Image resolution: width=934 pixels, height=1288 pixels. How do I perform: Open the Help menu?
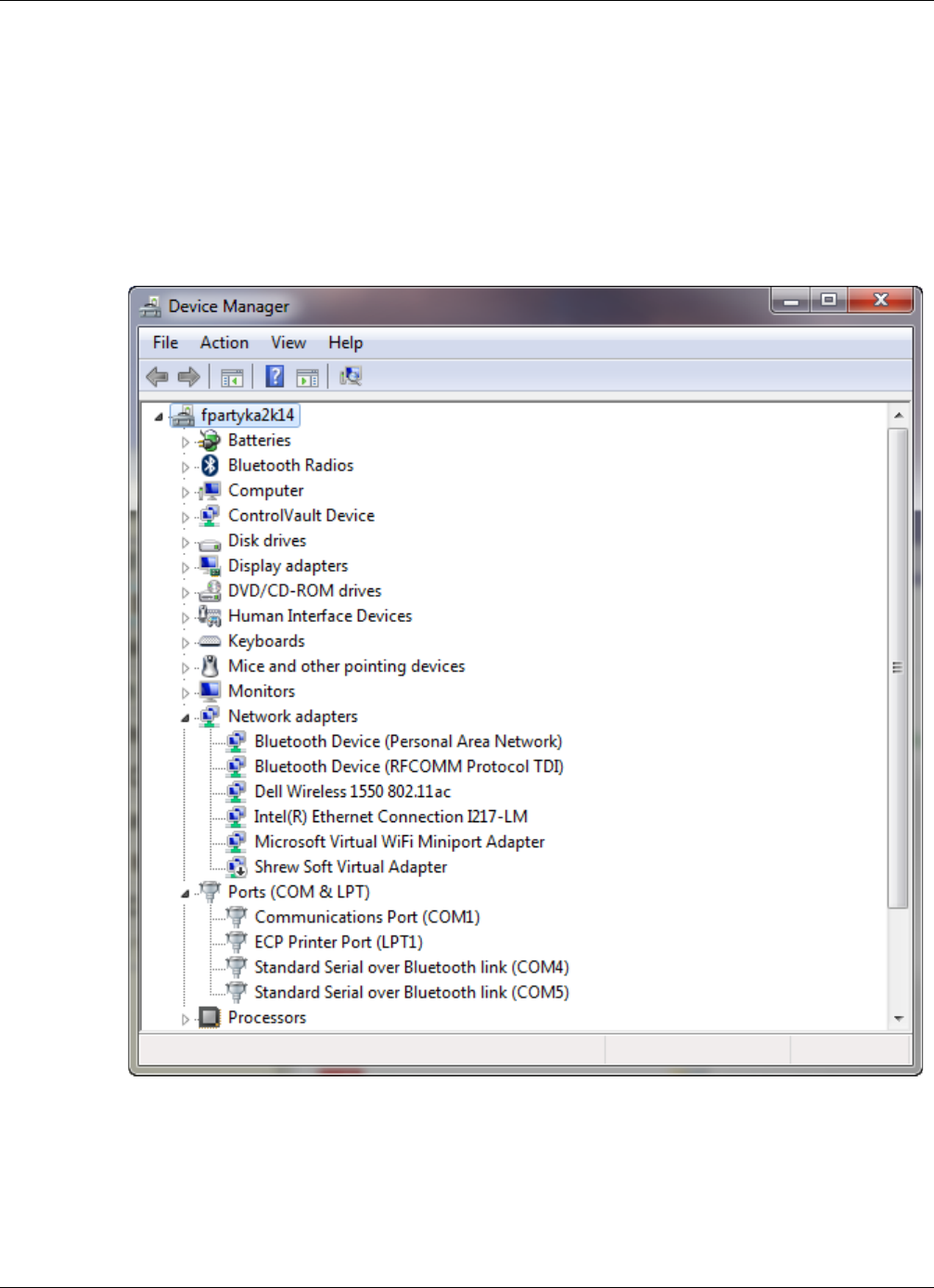(345, 342)
